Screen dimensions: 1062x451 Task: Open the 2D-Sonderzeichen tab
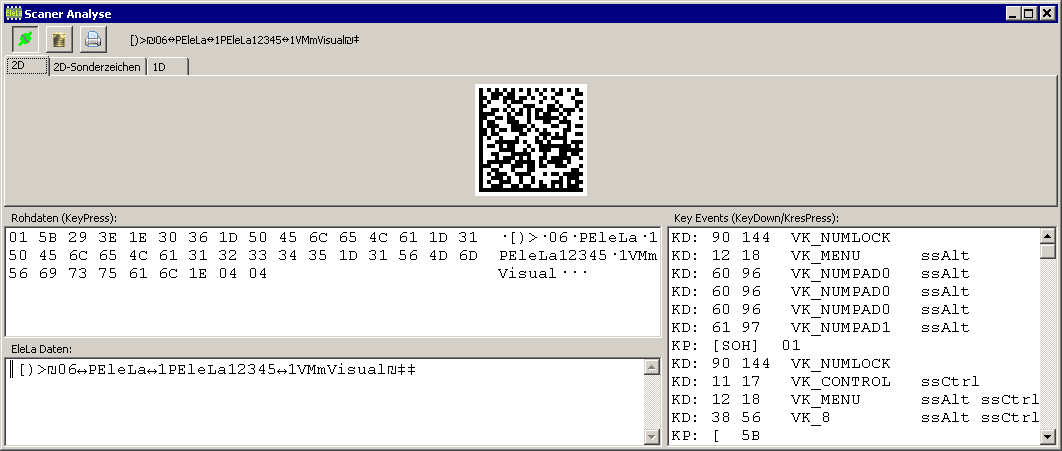97,67
